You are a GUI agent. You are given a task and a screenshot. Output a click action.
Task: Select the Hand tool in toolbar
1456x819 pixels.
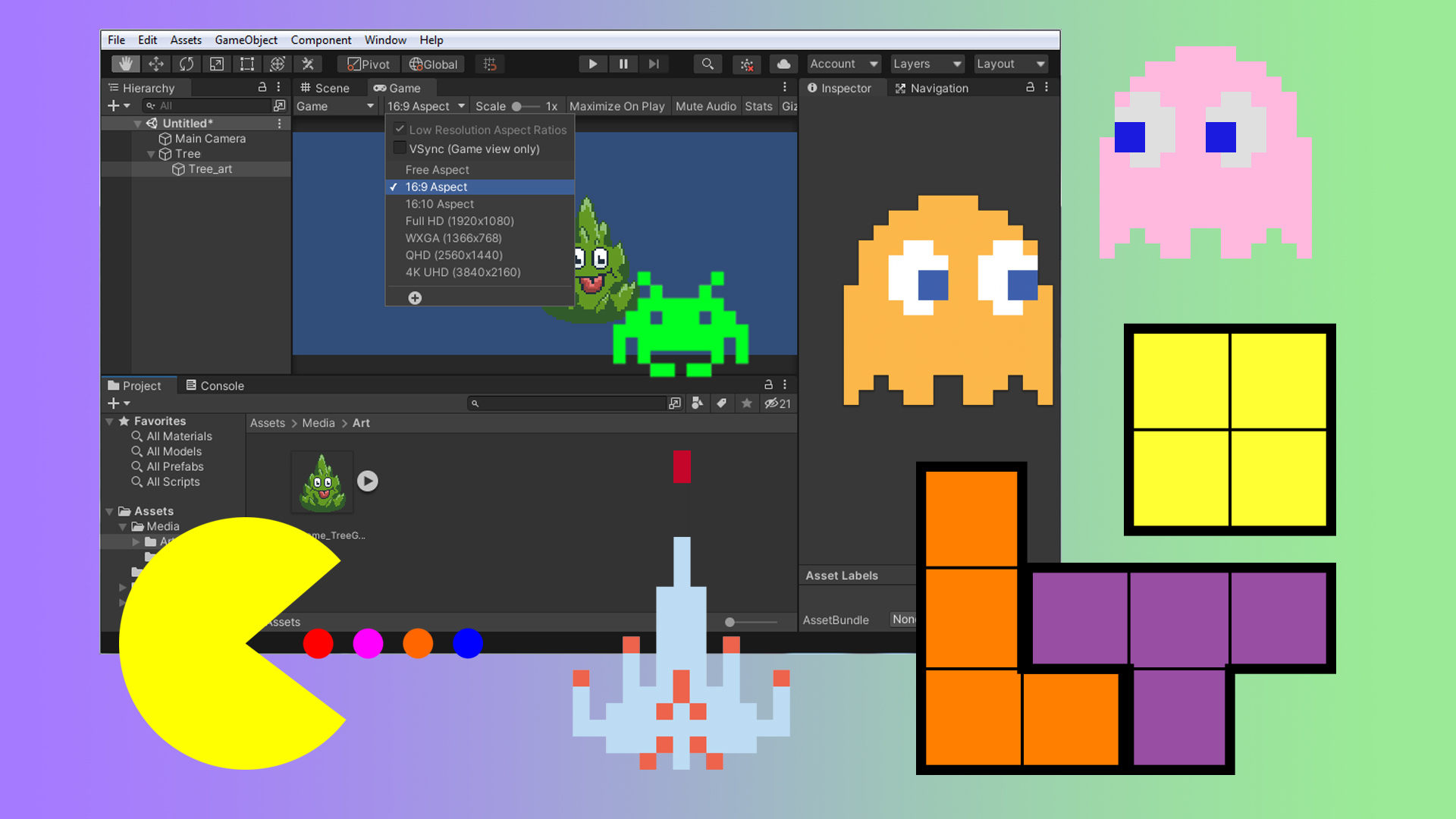click(x=126, y=64)
